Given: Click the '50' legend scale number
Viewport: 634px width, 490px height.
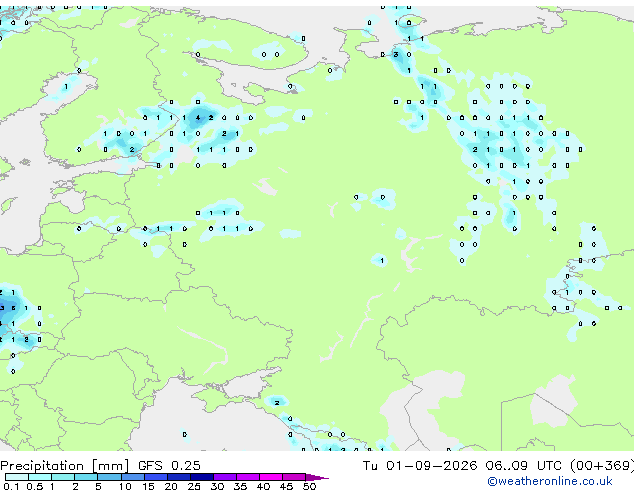Looking at the screenshot, I should (x=309, y=486).
